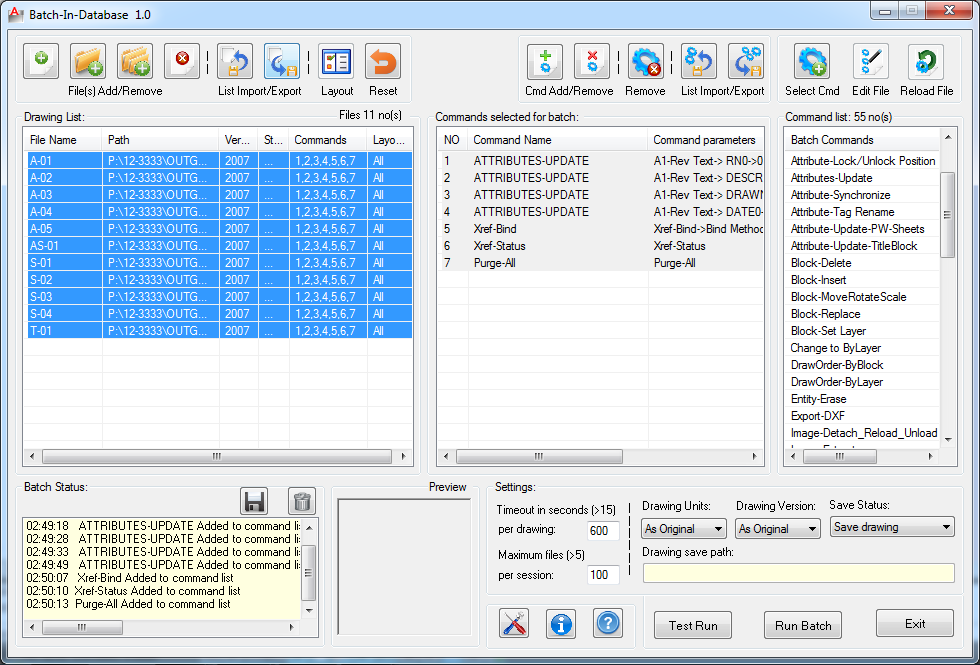Select drawing A-01 in the list

tap(219, 161)
